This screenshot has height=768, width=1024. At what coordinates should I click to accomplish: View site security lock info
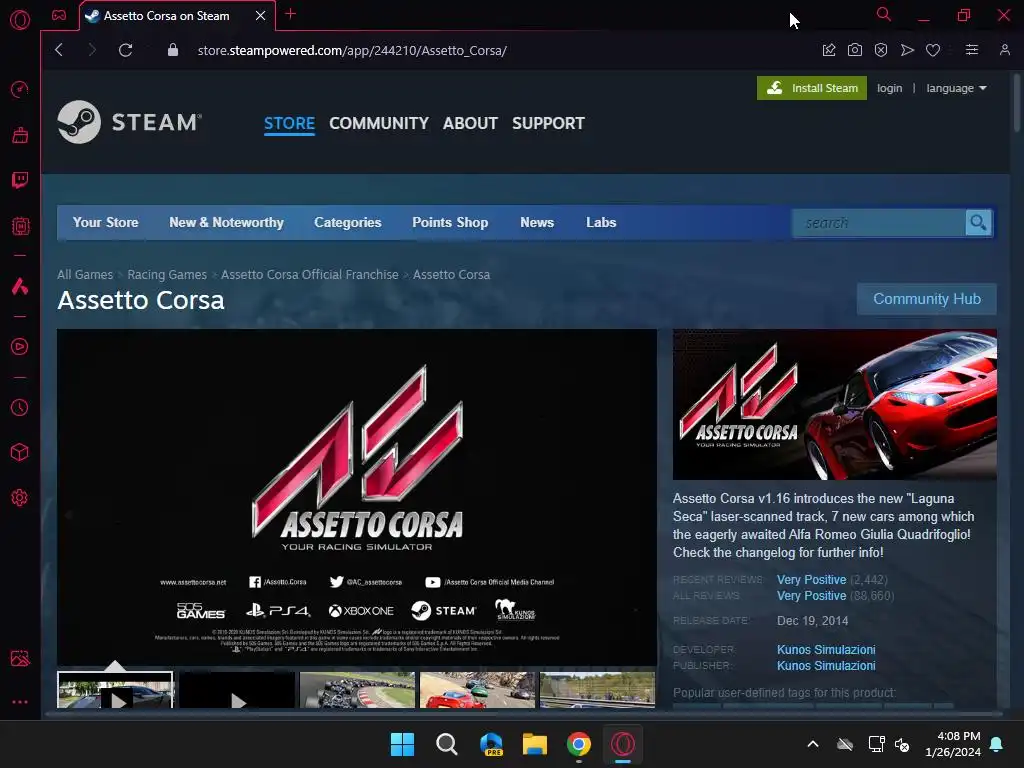point(172,50)
